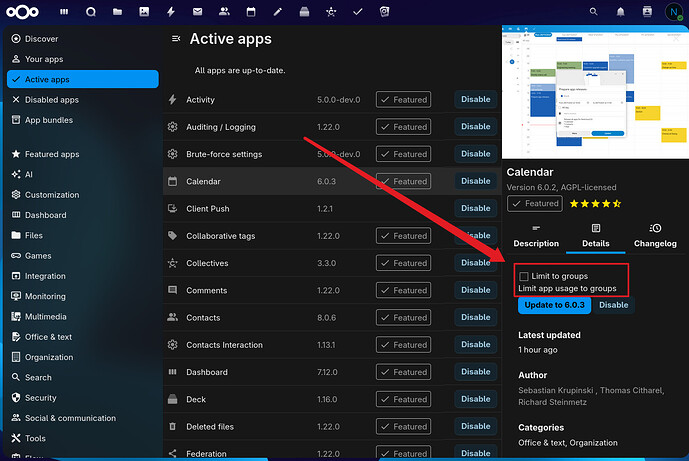This screenshot has height=461, width=689.
Task: Click the Calendar screenshot preview
Action: [x=595, y=92]
